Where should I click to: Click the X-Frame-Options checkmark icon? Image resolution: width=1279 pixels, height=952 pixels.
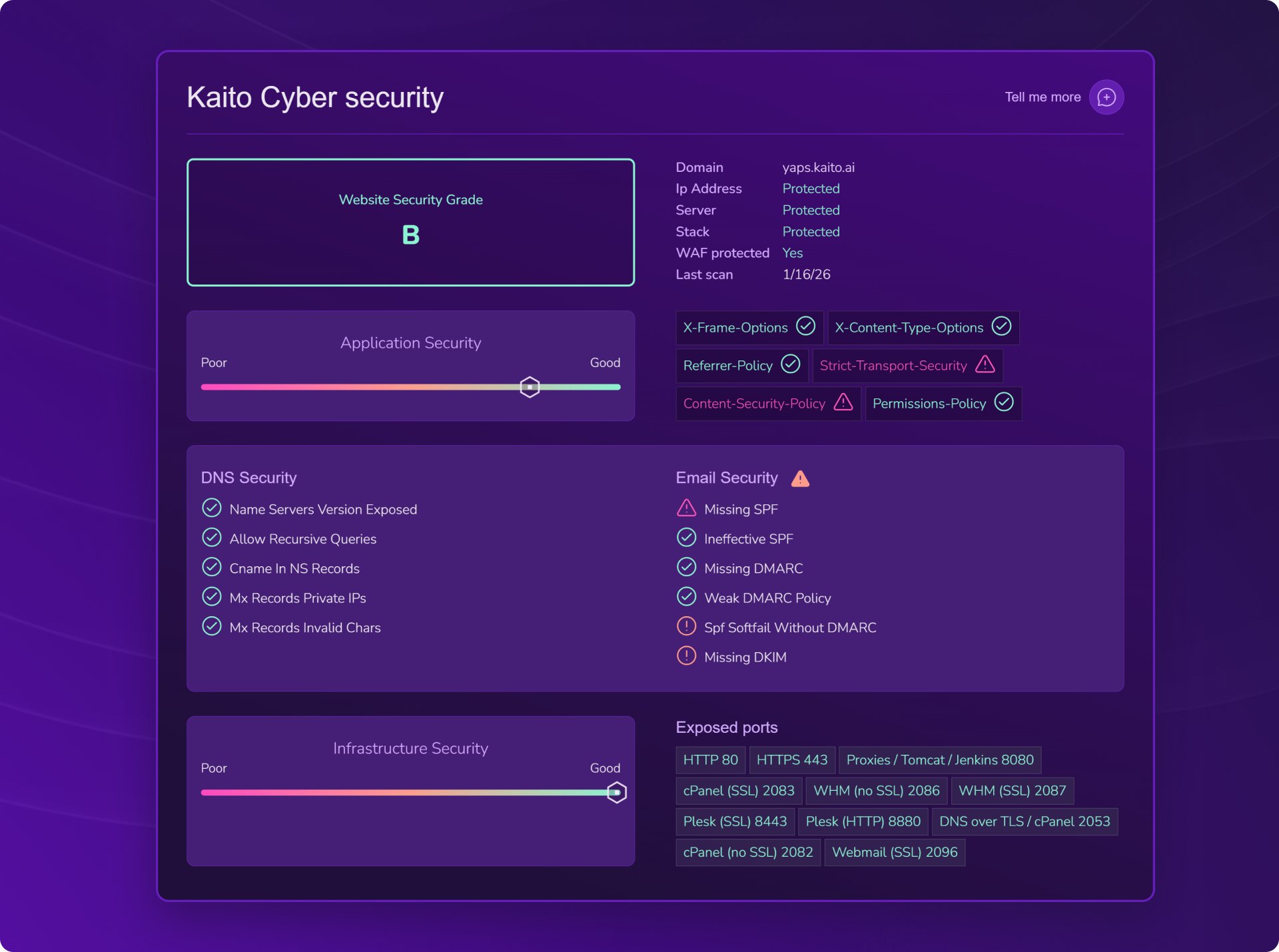805,326
